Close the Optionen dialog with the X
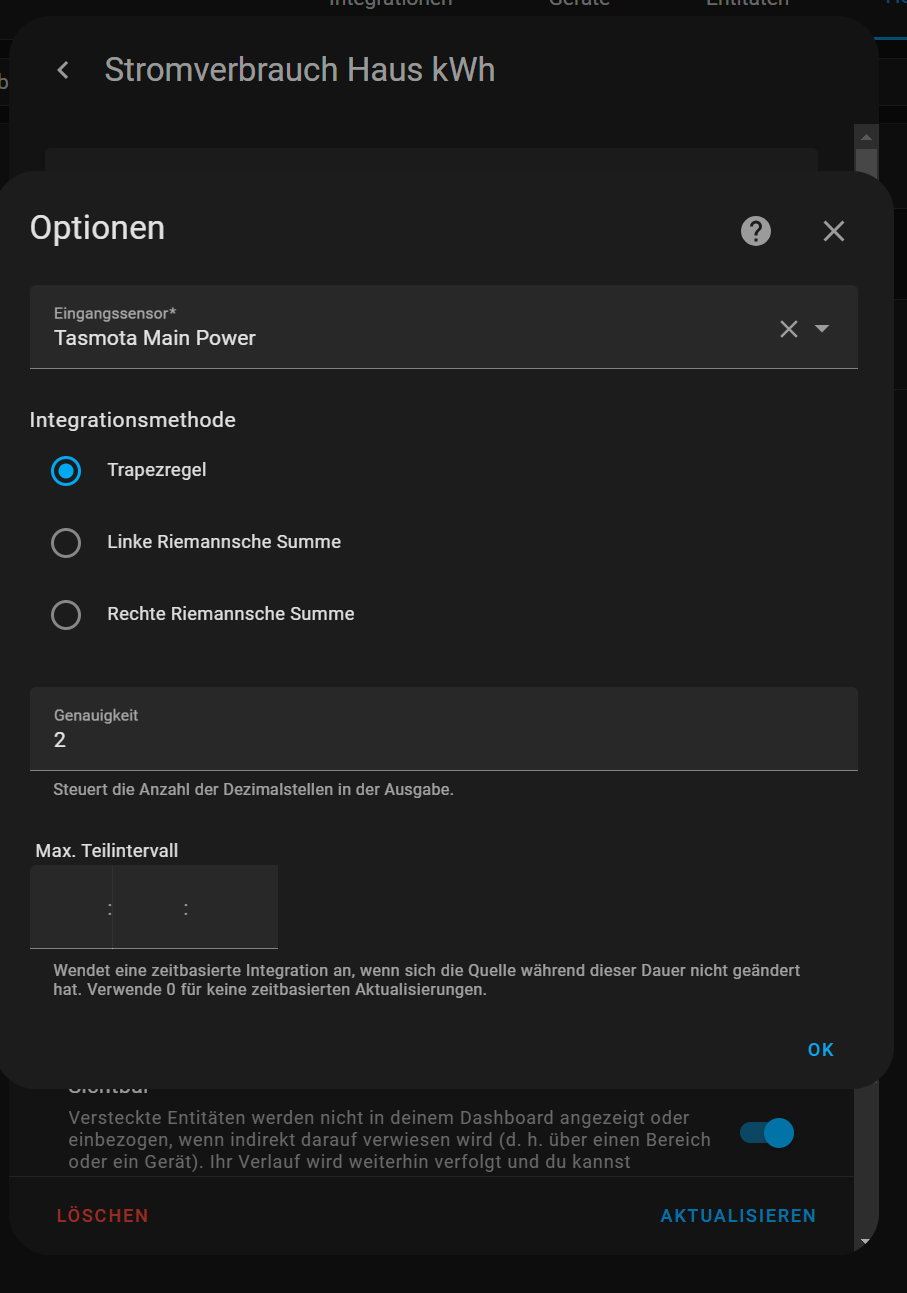 (833, 231)
